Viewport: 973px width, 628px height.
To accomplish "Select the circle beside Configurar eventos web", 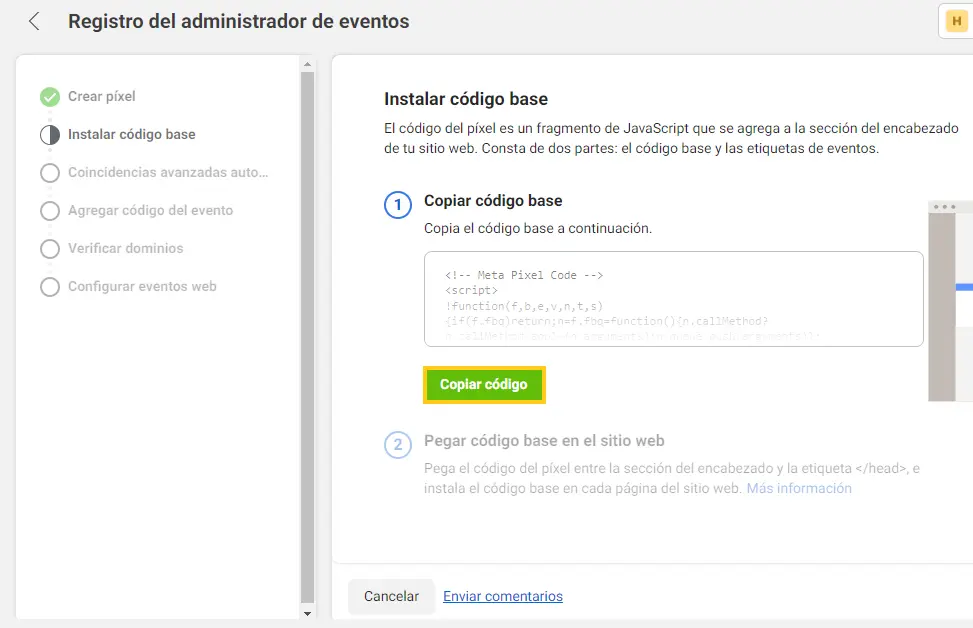I will pos(50,287).
